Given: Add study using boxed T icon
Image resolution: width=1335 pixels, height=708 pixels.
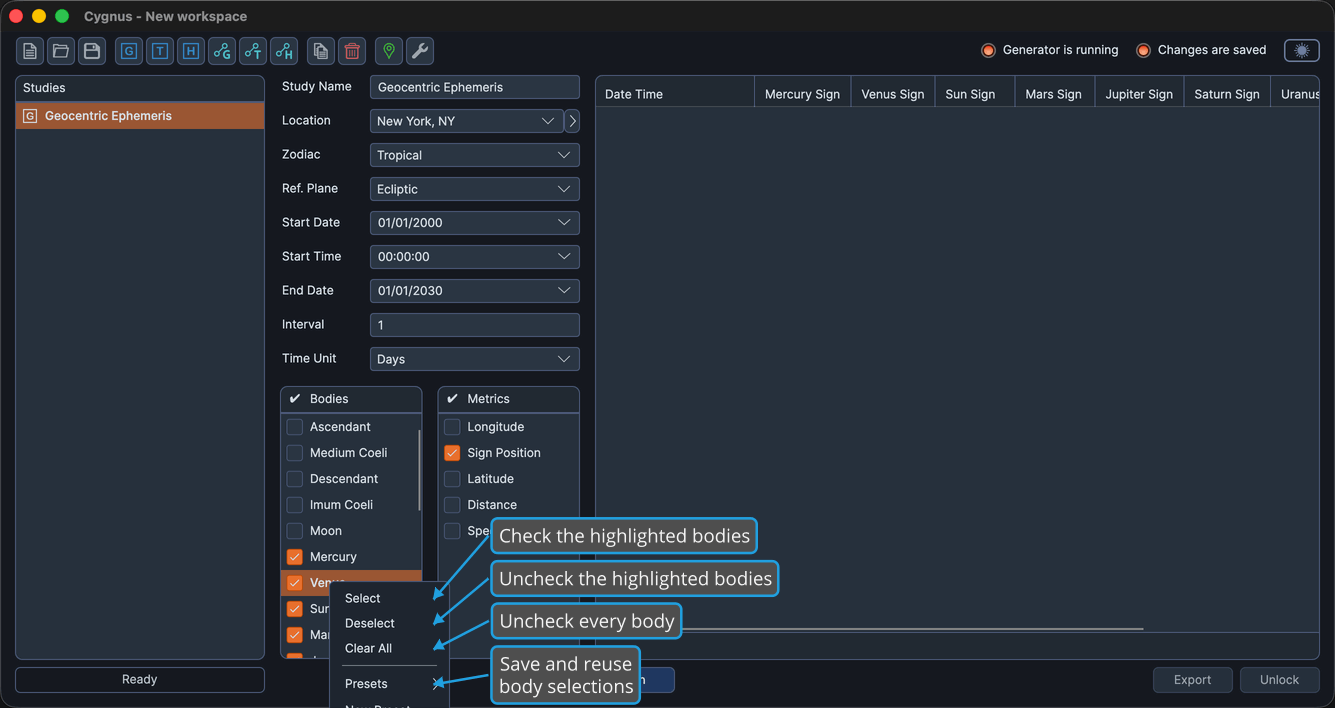Looking at the screenshot, I should (160, 51).
